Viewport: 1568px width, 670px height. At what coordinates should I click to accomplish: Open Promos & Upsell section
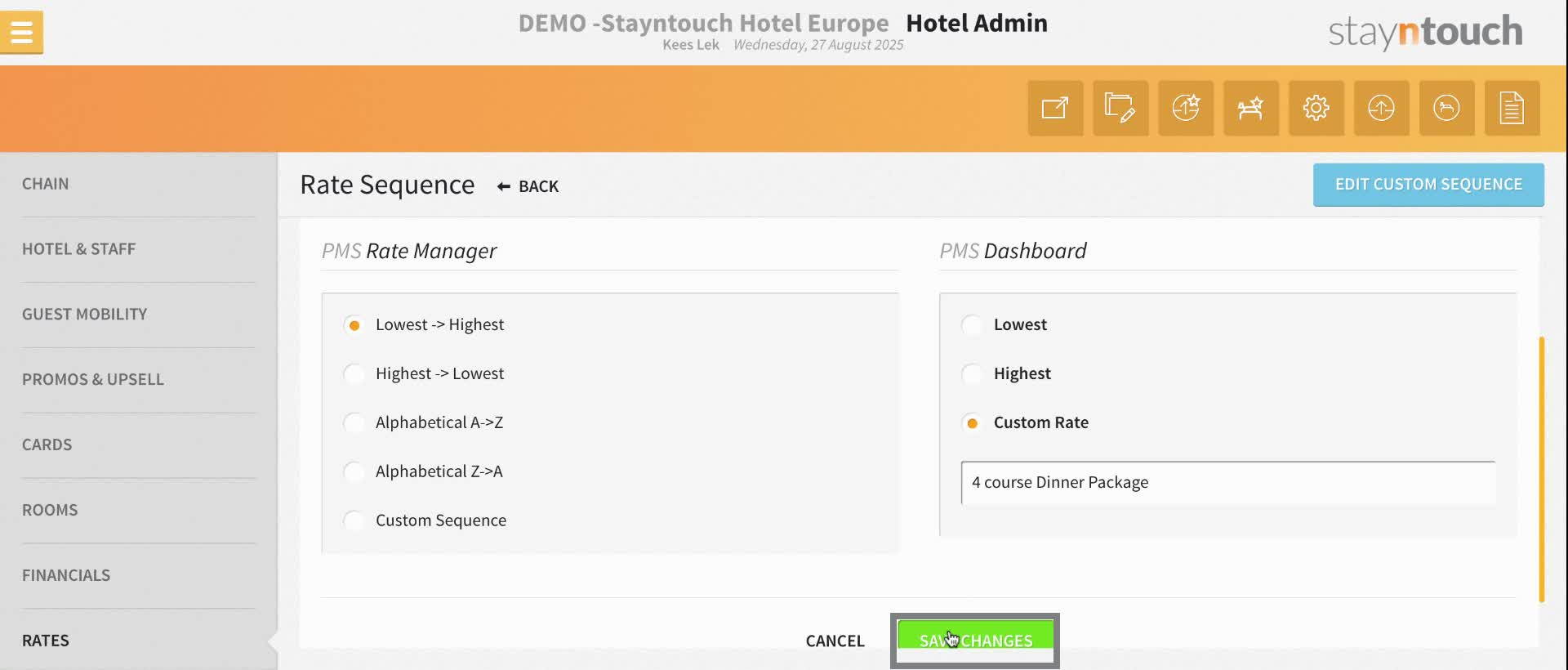[x=93, y=380]
